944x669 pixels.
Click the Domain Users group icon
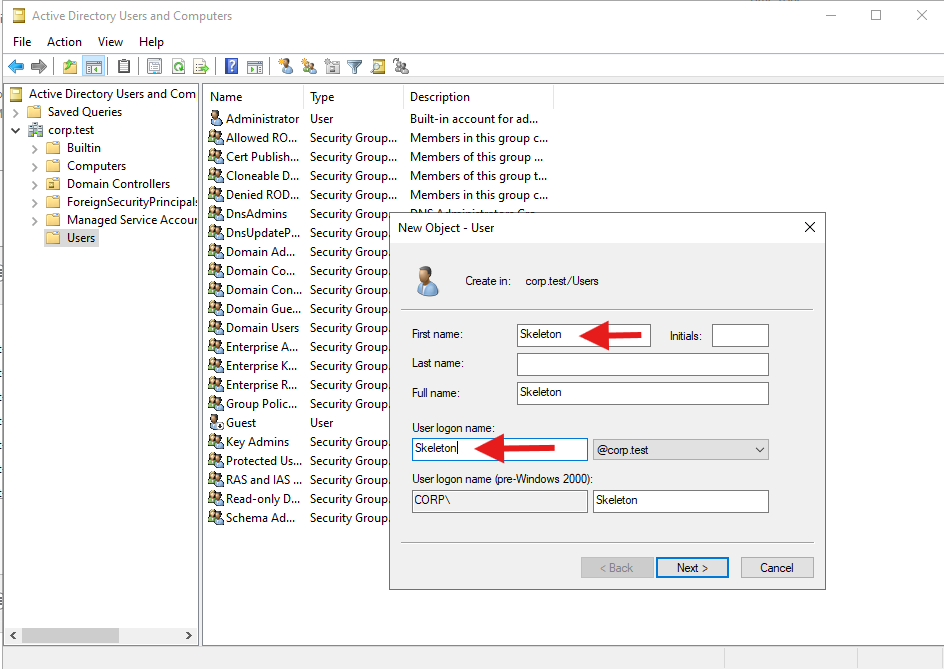pos(216,327)
